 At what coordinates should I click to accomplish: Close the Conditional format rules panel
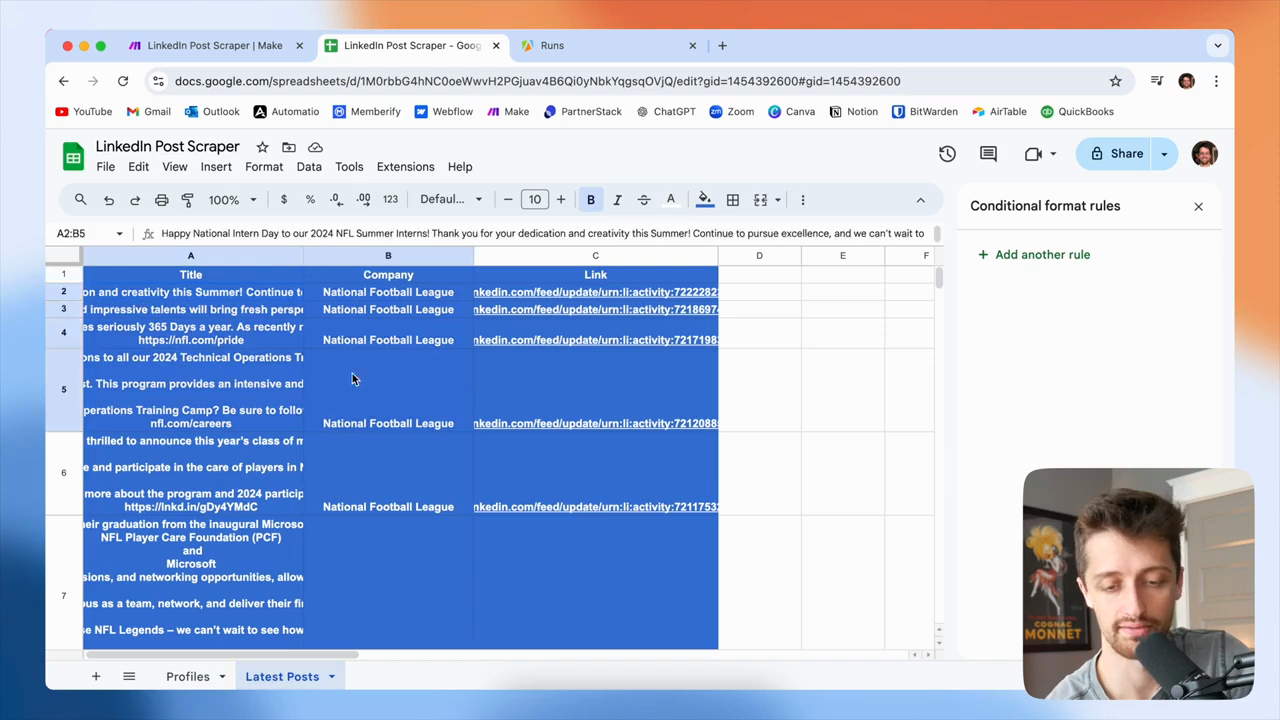point(1198,207)
